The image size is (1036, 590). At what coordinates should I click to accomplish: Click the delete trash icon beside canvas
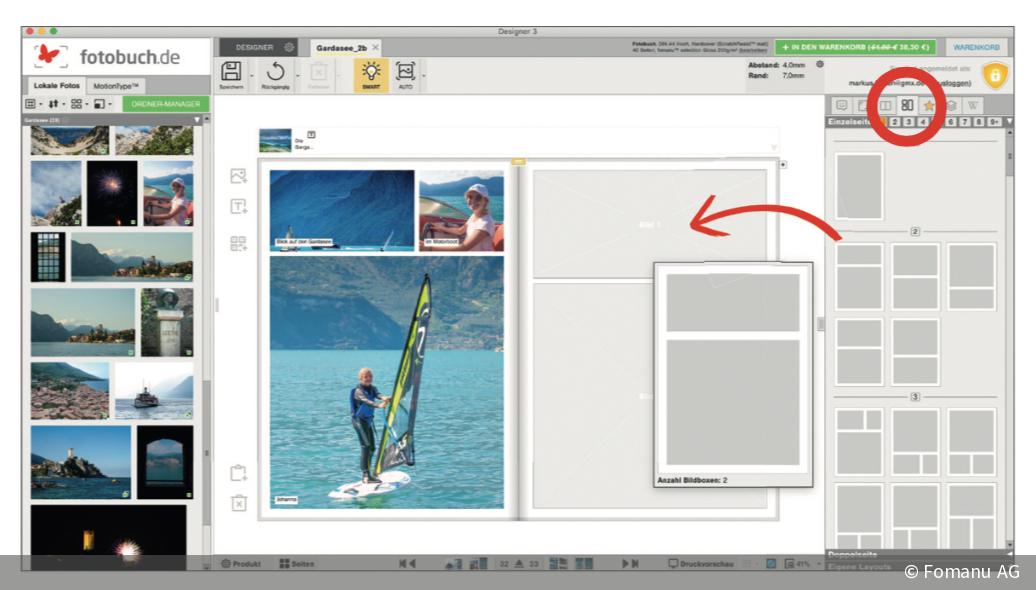239,503
